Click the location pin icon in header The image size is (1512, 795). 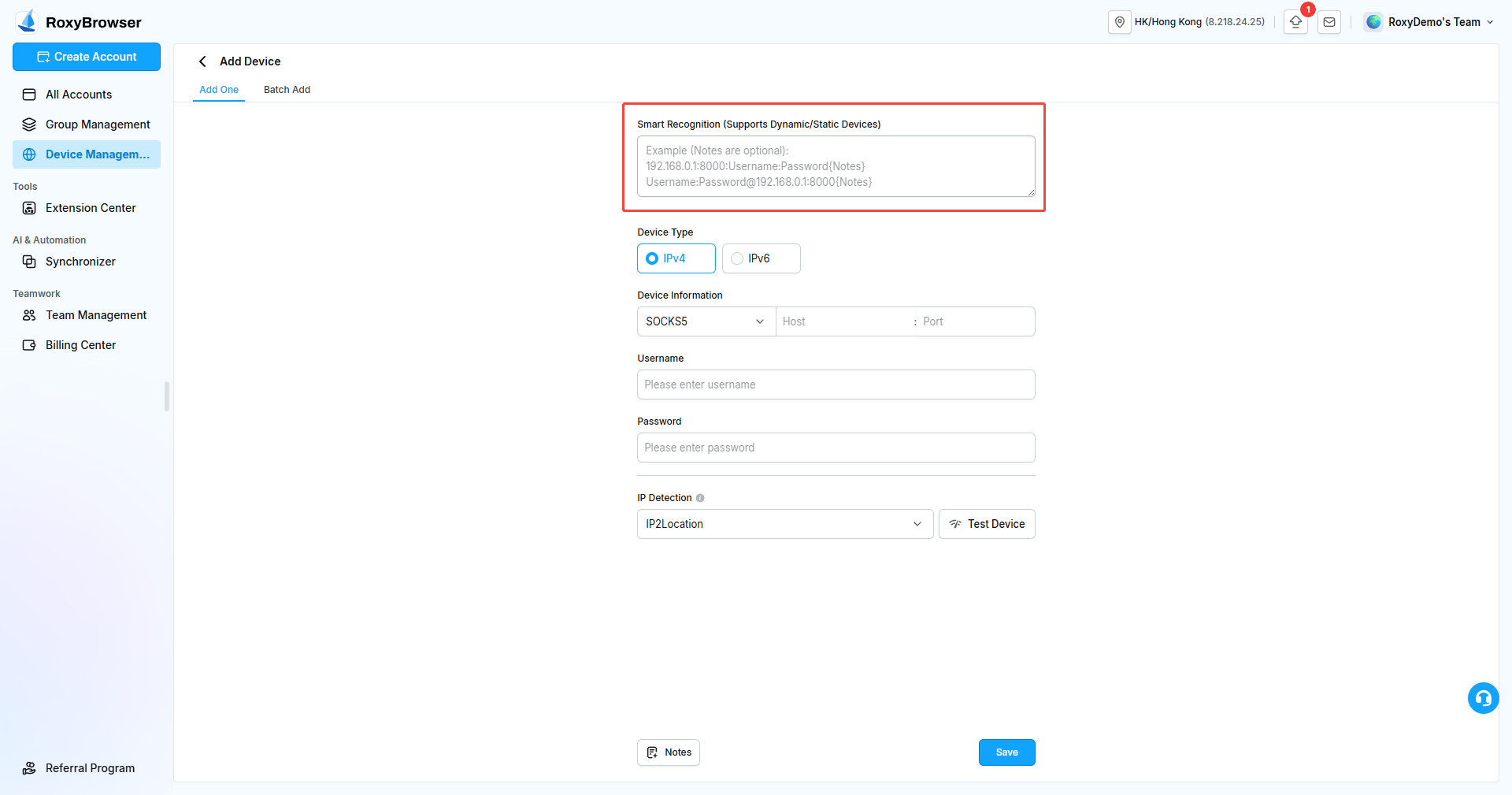(x=1119, y=22)
